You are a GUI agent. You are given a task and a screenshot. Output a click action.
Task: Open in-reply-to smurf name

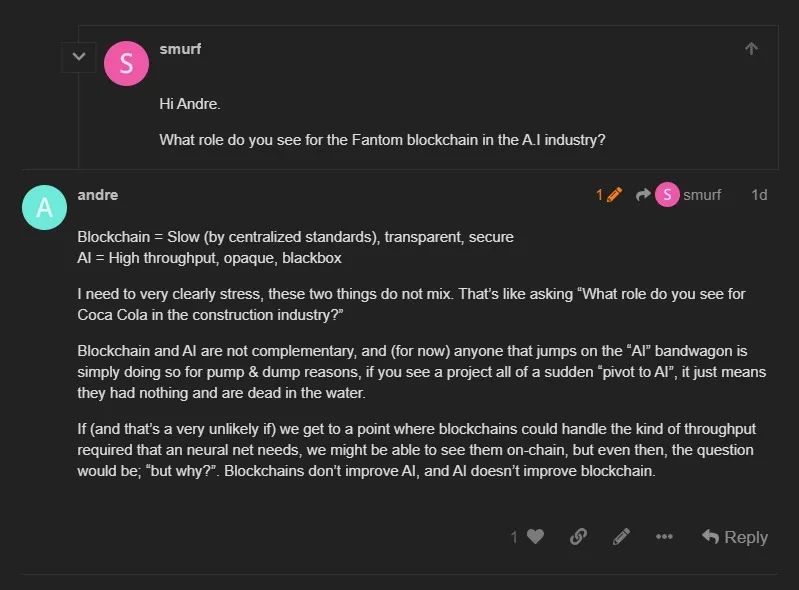[702, 195]
